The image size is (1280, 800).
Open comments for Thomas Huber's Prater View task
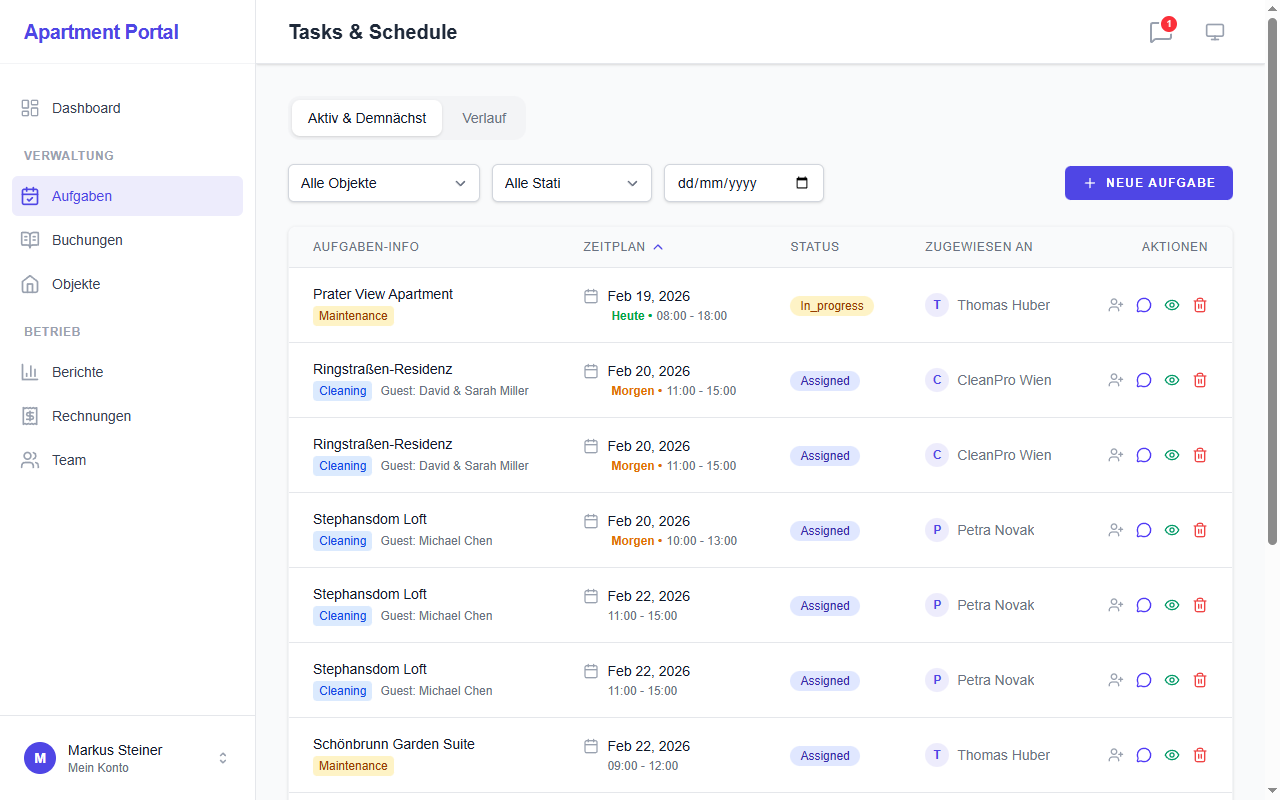pyautogui.click(x=1144, y=305)
